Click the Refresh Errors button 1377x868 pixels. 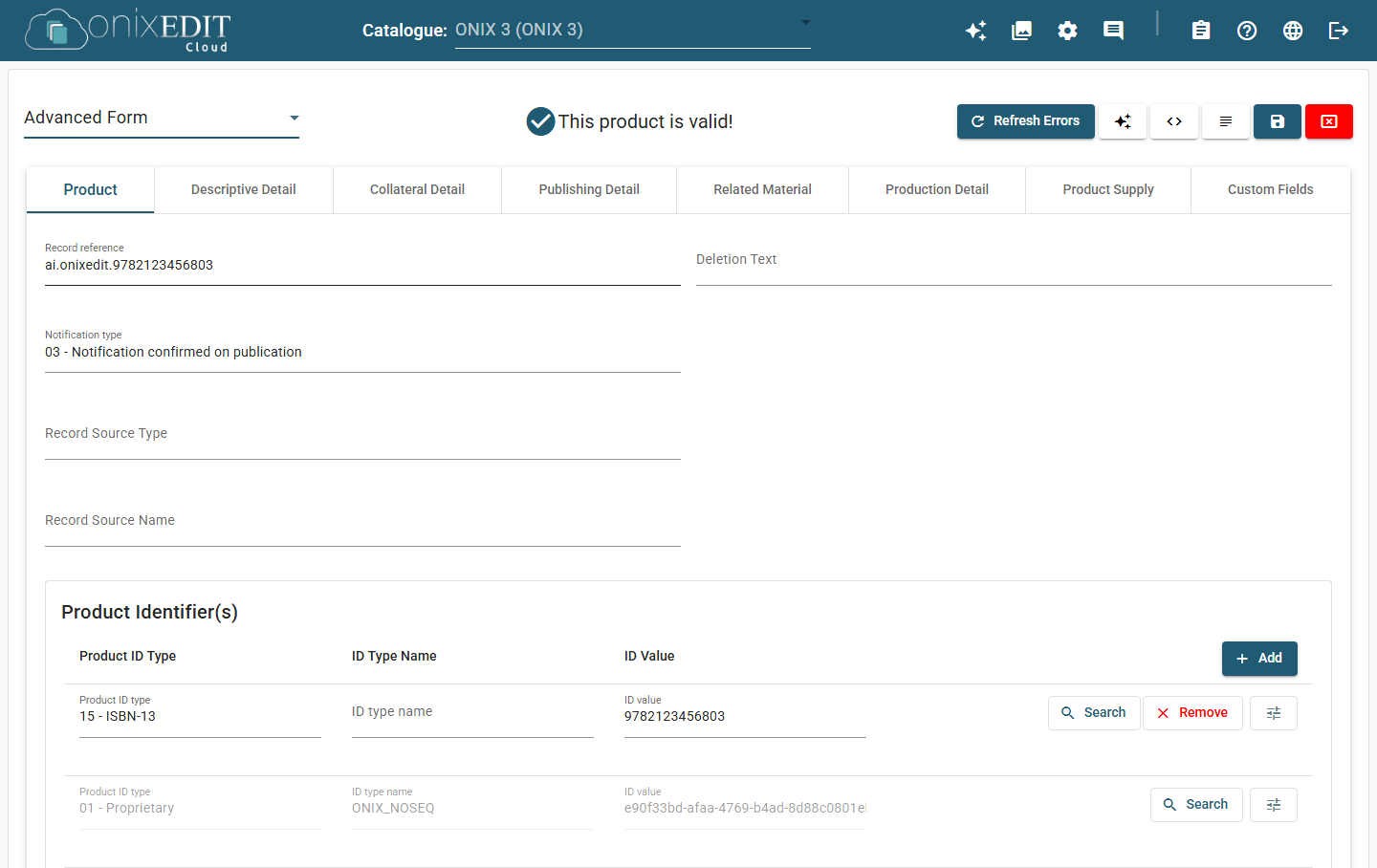click(1026, 121)
